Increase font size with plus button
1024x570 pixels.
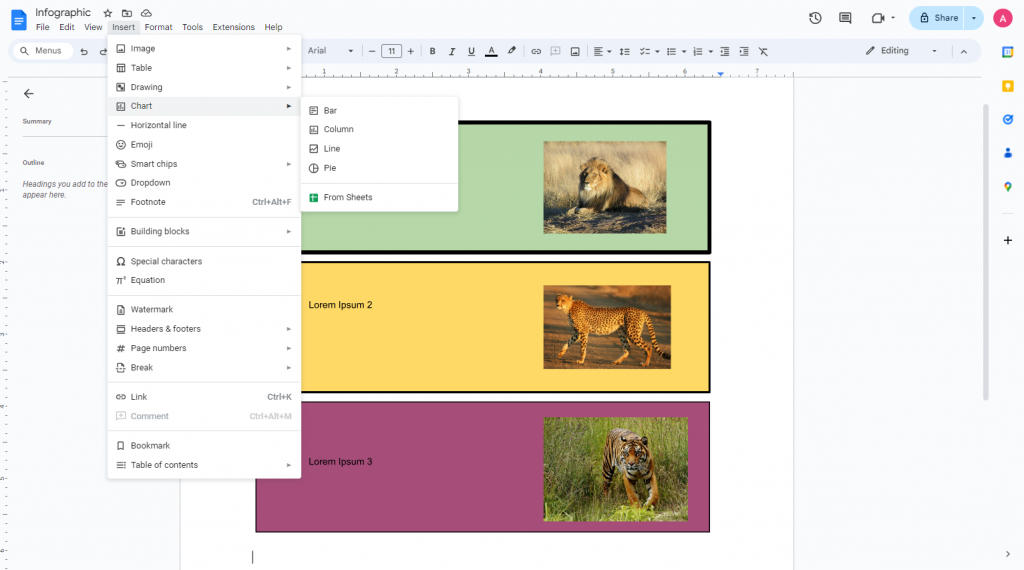(411, 51)
